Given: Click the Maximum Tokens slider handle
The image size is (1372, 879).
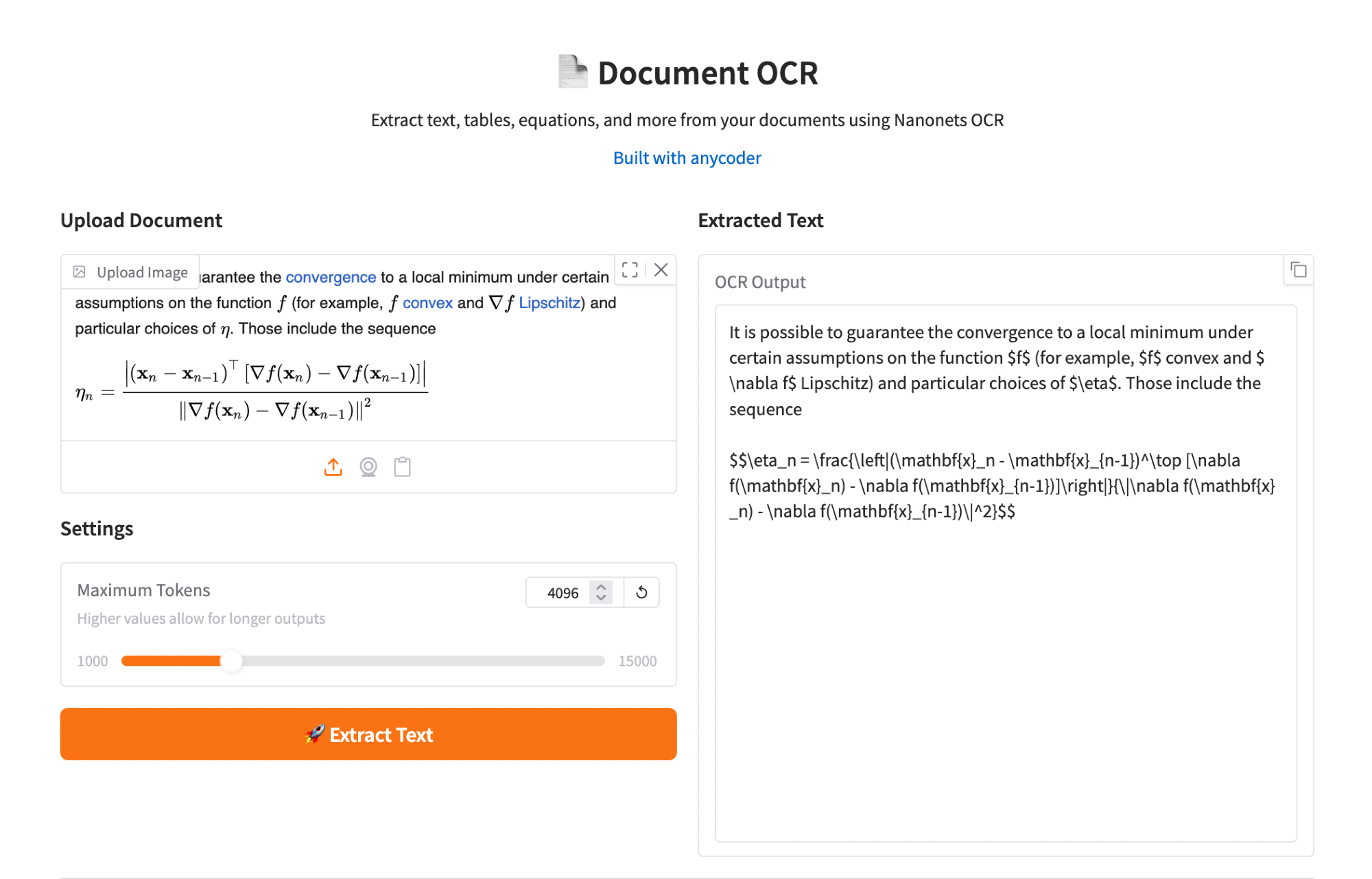Looking at the screenshot, I should 232,661.
